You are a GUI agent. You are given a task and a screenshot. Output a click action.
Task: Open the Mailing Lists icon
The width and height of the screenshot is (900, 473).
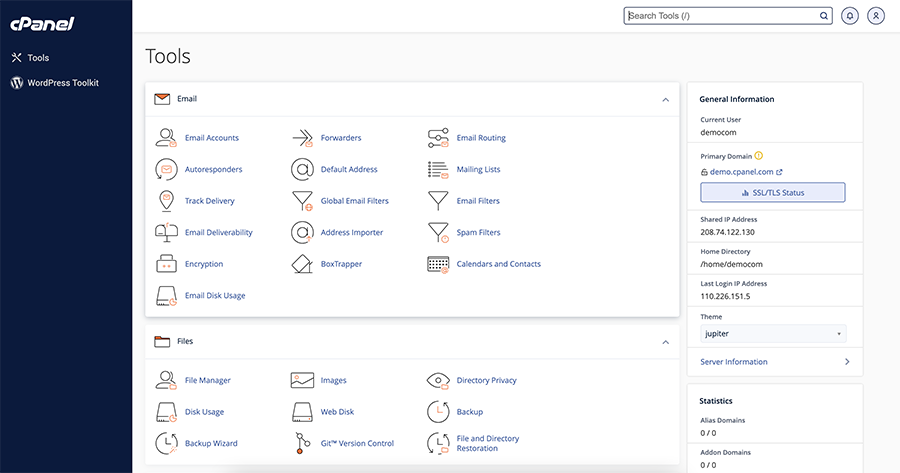(x=438, y=169)
